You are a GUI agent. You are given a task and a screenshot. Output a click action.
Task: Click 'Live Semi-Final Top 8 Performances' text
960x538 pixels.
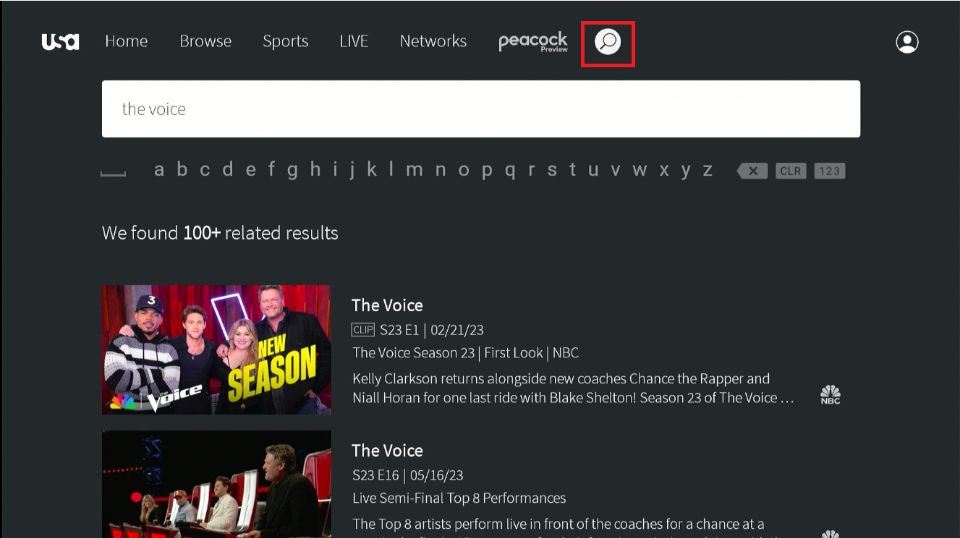click(459, 498)
